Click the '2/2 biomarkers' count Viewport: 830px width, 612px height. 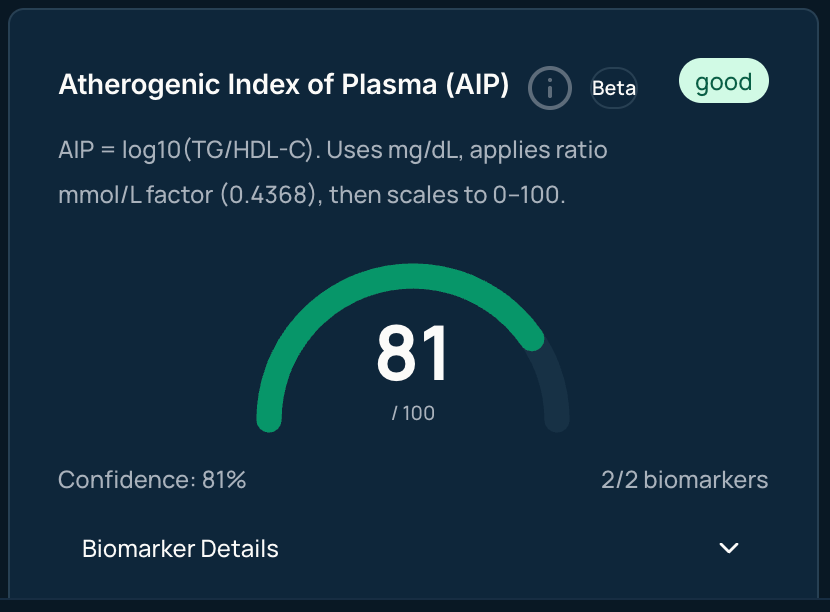click(684, 480)
